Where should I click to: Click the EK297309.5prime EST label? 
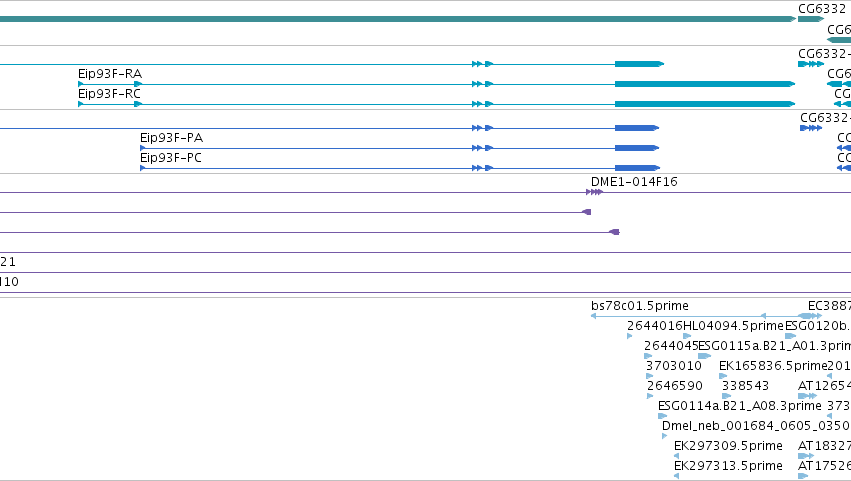pyautogui.click(x=728, y=446)
